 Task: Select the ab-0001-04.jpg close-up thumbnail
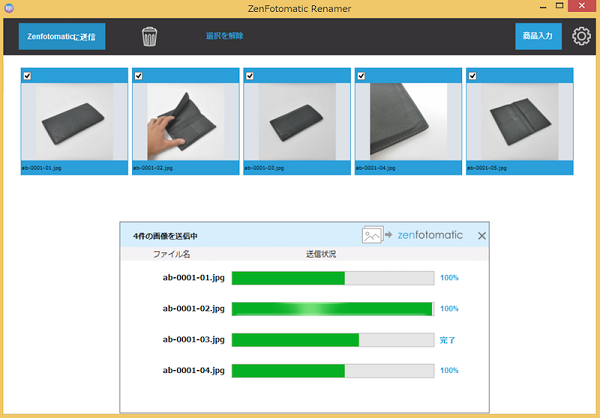[x=408, y=122]
